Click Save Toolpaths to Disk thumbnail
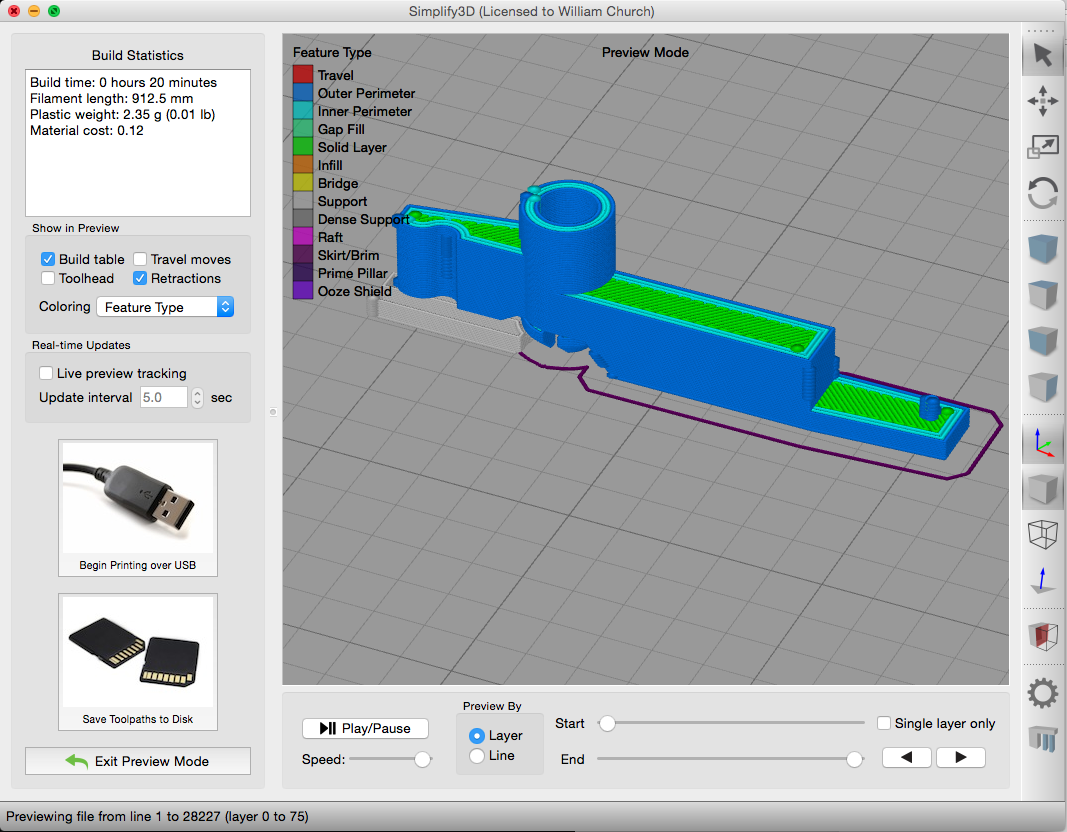Image resolution: width=1067 pixels, height=832 pixels. pos(138,660)
